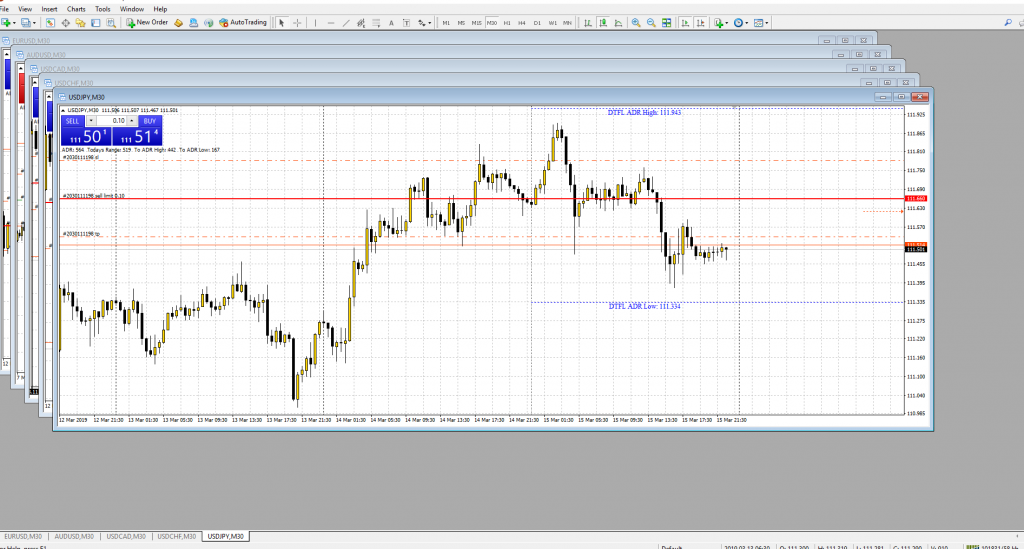This screenshot has height=549, width=1024.
Task: Toggle the Terminal panel icon
Action: [x=95, y=23]
